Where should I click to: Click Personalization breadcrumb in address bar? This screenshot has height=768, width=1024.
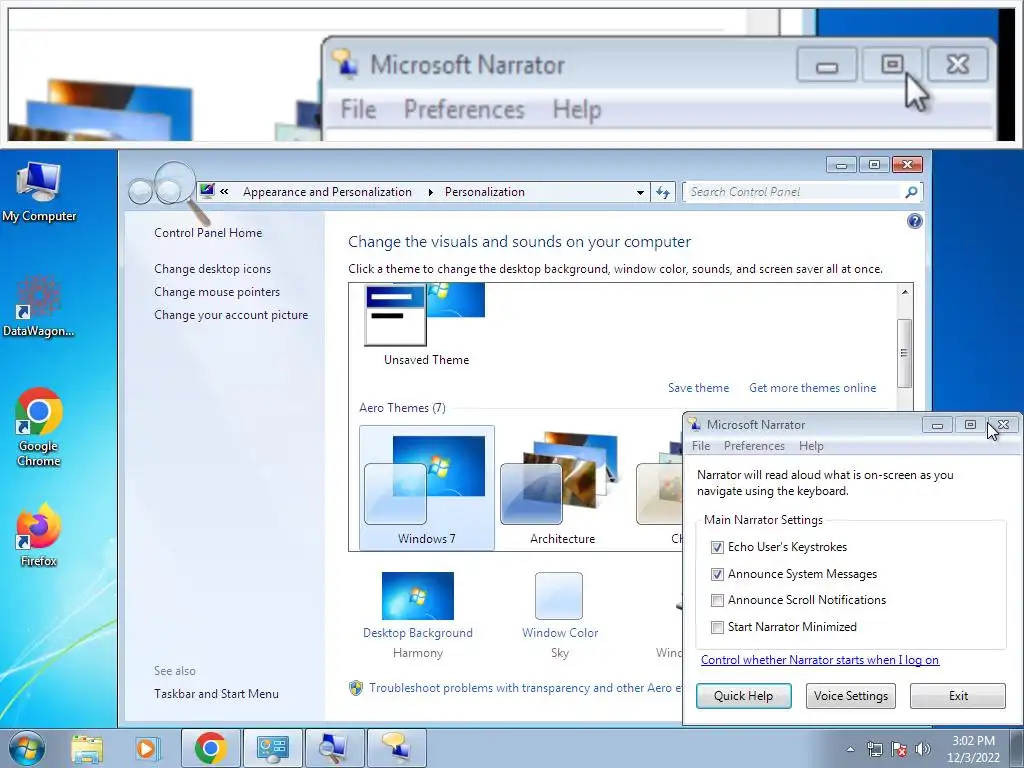pos(485,192)
